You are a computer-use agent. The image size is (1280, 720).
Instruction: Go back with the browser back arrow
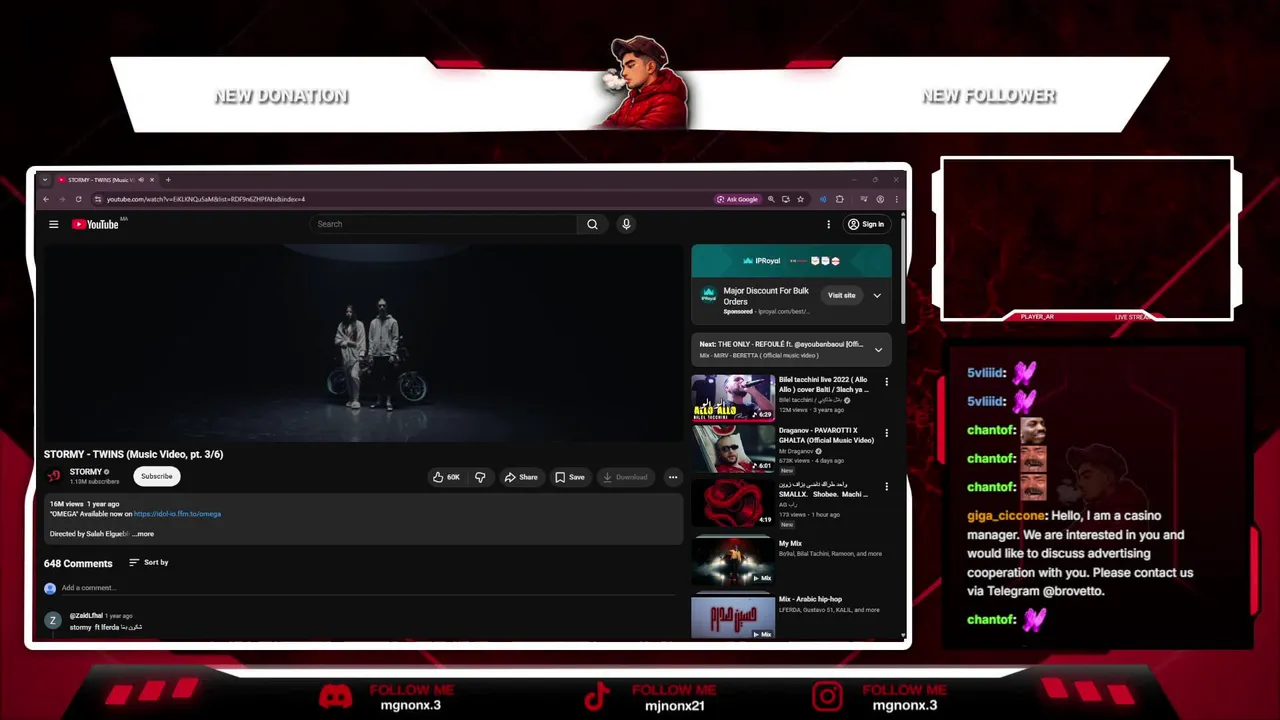click(x=45, y=199)
